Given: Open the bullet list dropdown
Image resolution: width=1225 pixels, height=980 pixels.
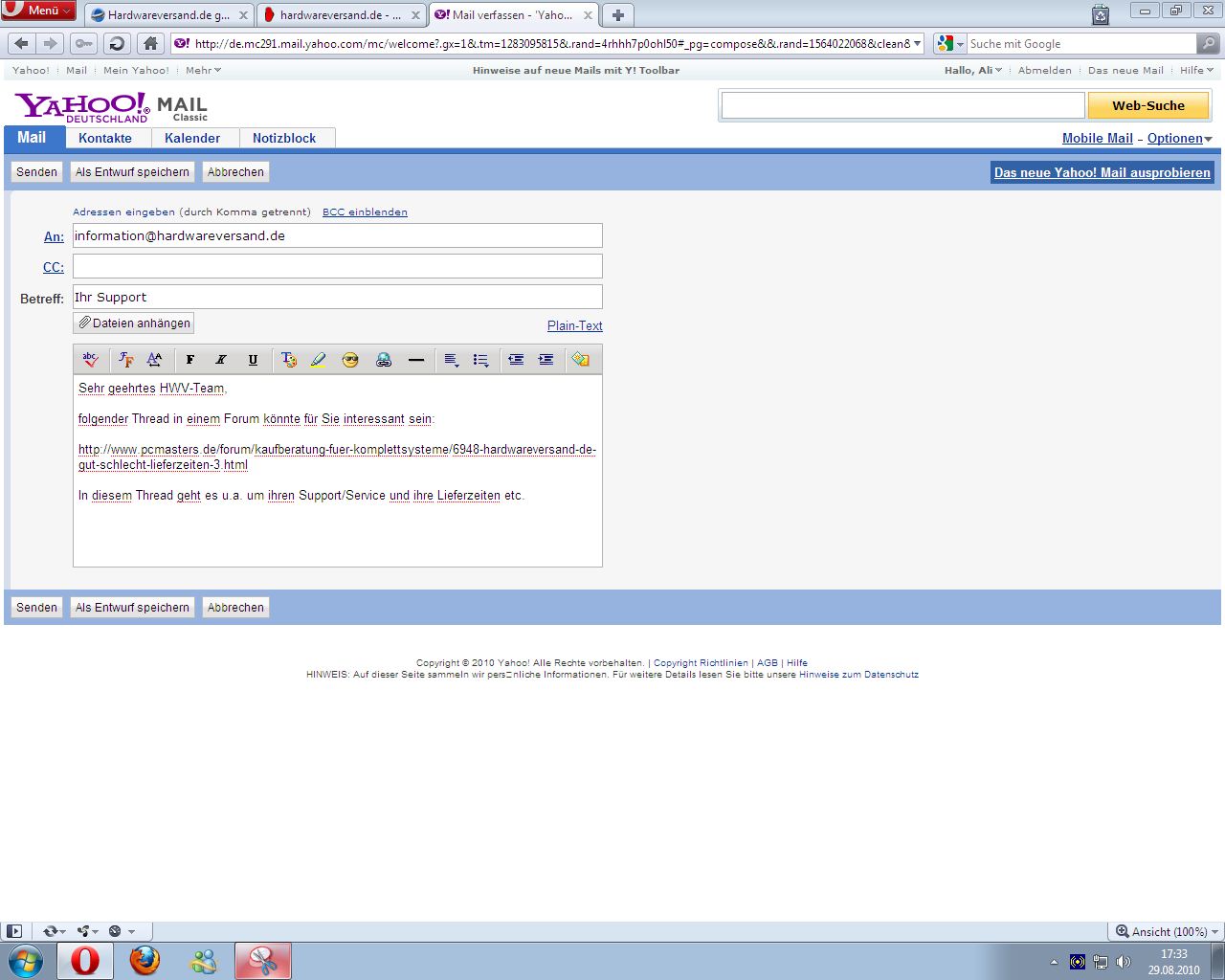Looking at the screenshot, I should [x=481, y=360].
